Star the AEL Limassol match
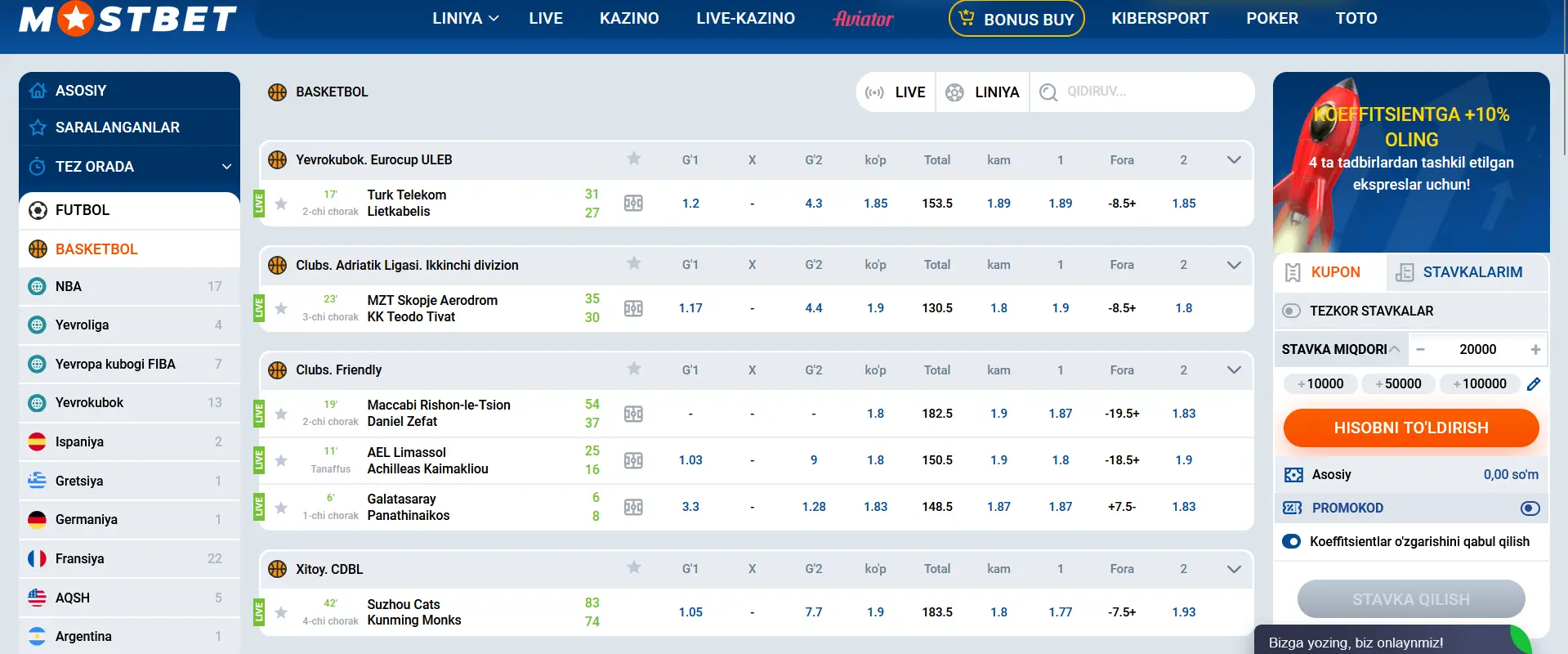This screenshot has height=654, width=1568. [281, 460]
